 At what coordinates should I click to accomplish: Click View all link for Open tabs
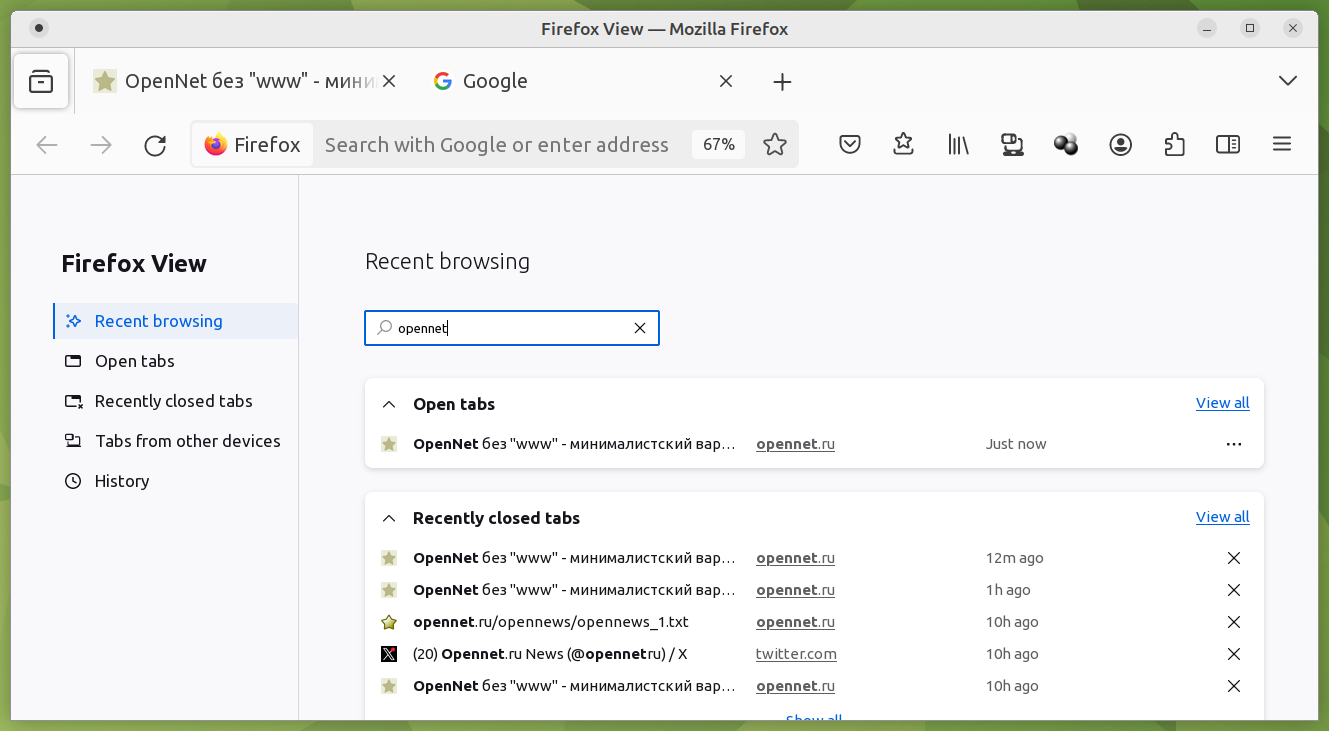[x=1222, y=403]
